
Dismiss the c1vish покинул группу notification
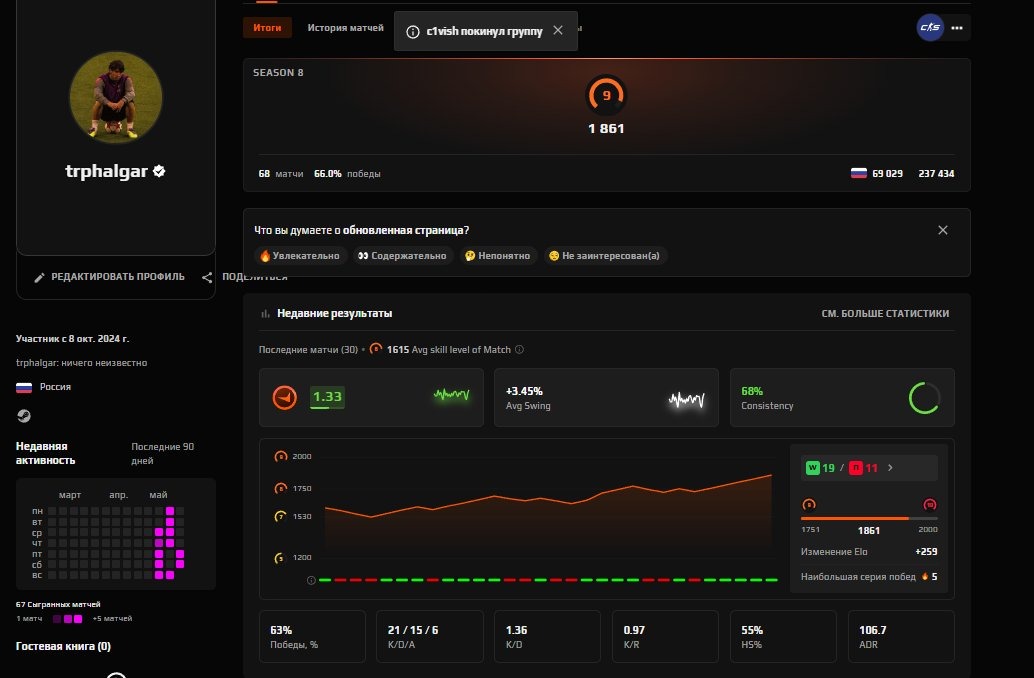point(558,30)
